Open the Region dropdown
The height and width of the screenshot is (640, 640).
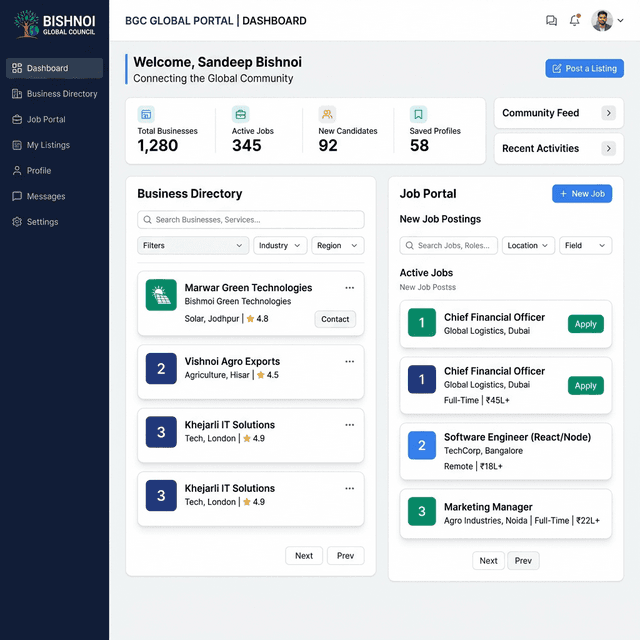coord(338,245)
